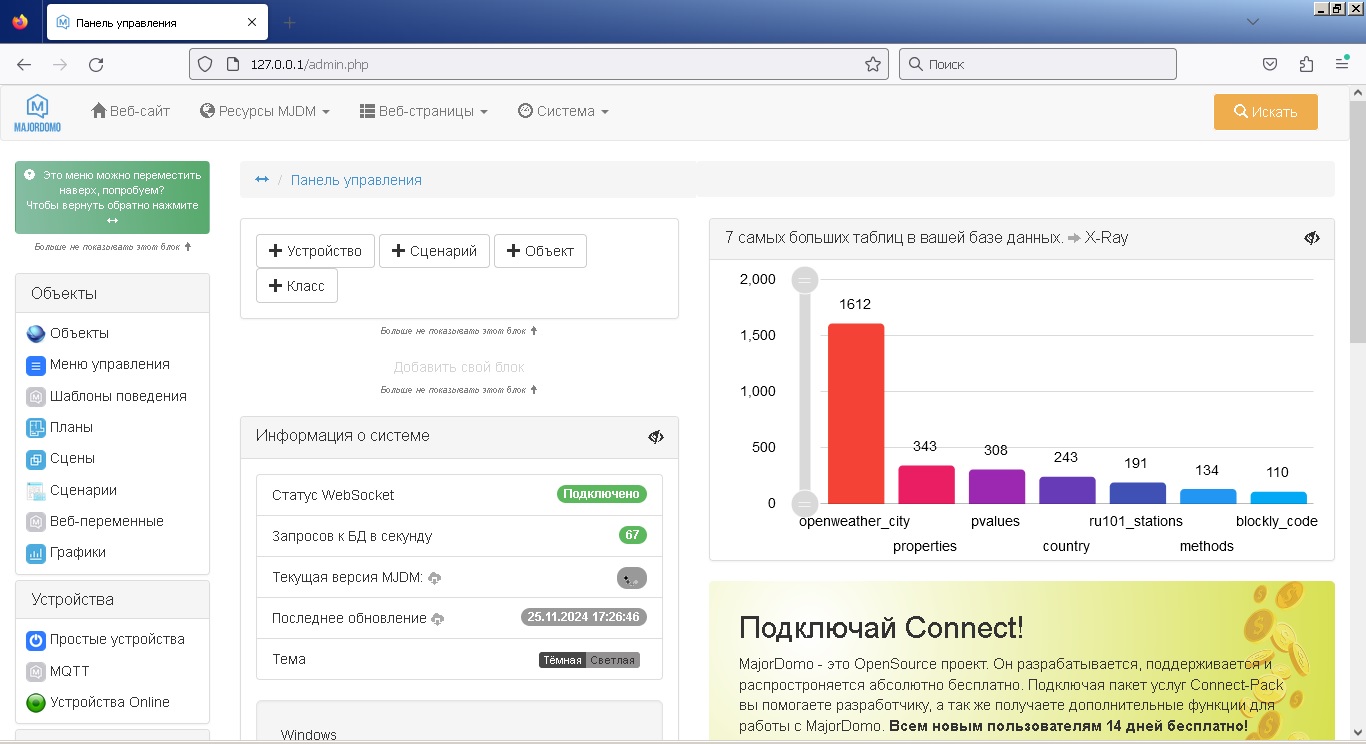The height and width of the screenshot is (744, 1366).
Task: Click the + Устройство button
Action: tap(315, 251)
